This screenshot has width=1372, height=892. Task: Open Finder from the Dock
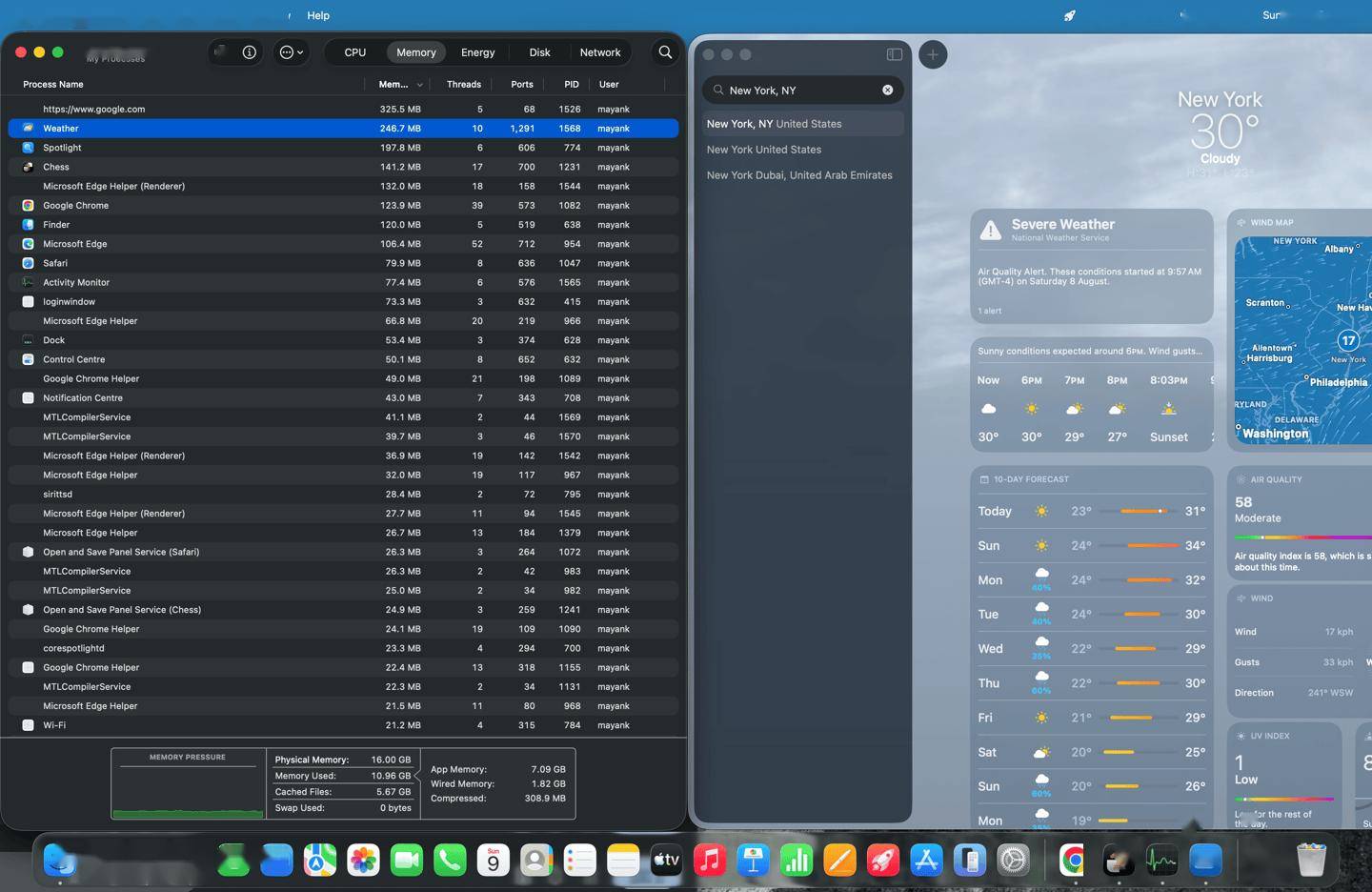click(x=60, y=860)
